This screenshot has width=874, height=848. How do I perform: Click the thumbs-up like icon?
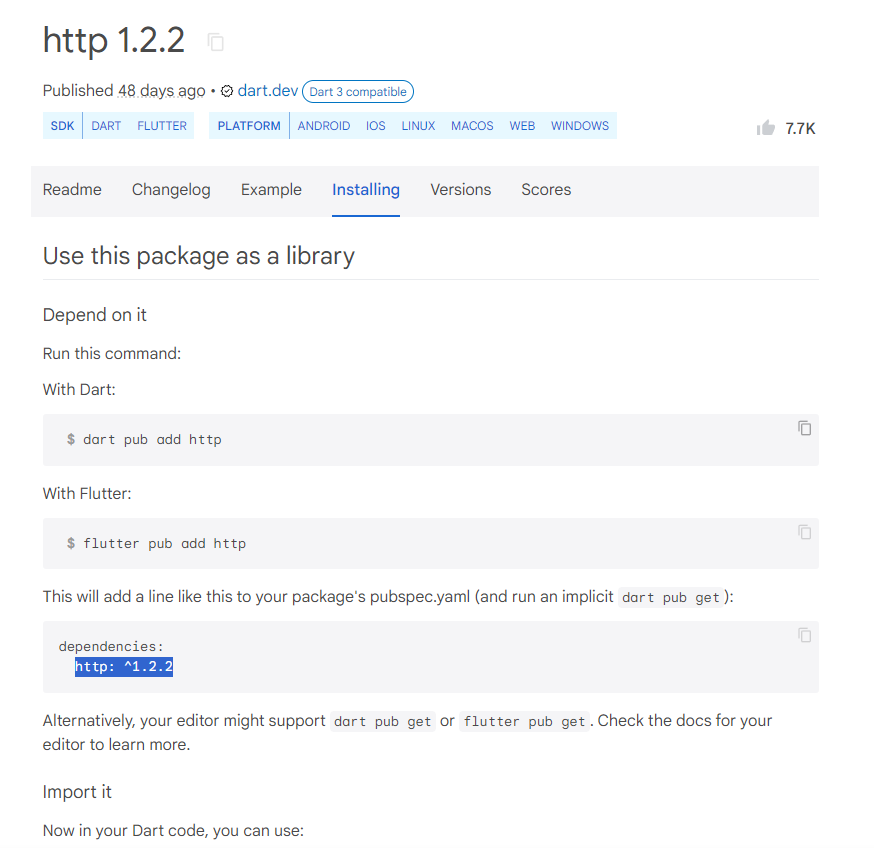coord(765,128)
